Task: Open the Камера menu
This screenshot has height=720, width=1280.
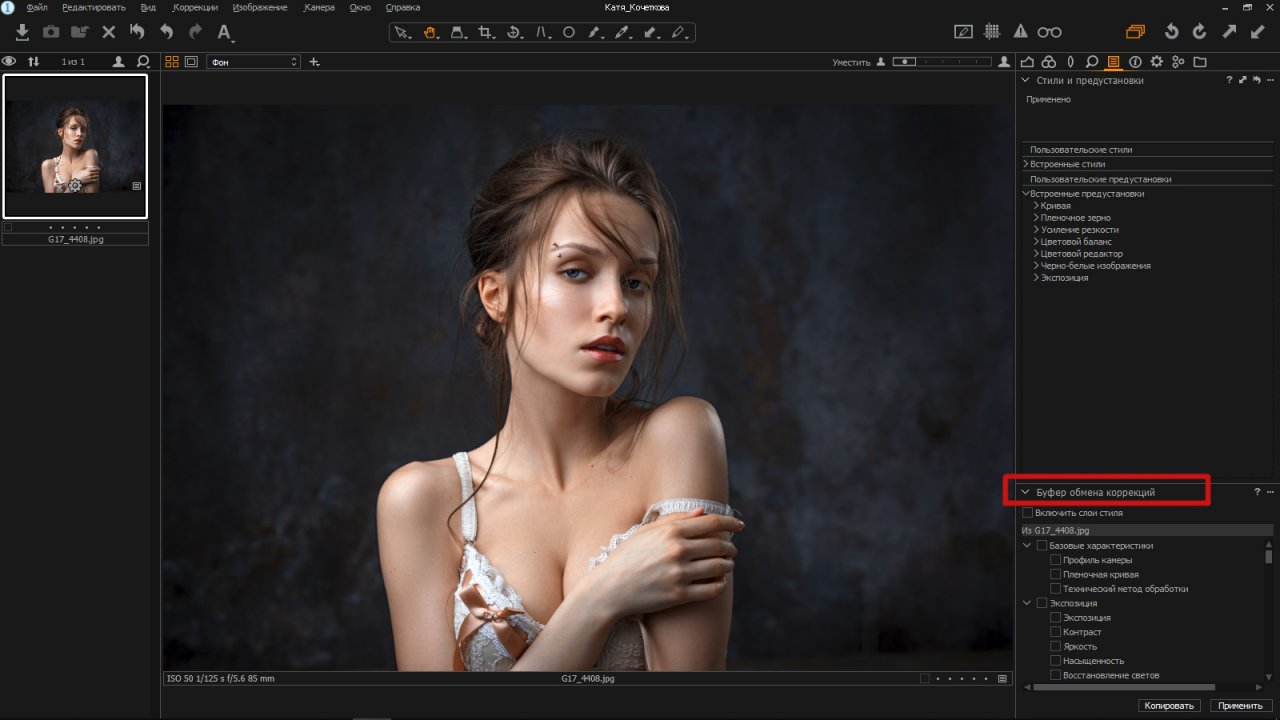Action: pos(319,7)
